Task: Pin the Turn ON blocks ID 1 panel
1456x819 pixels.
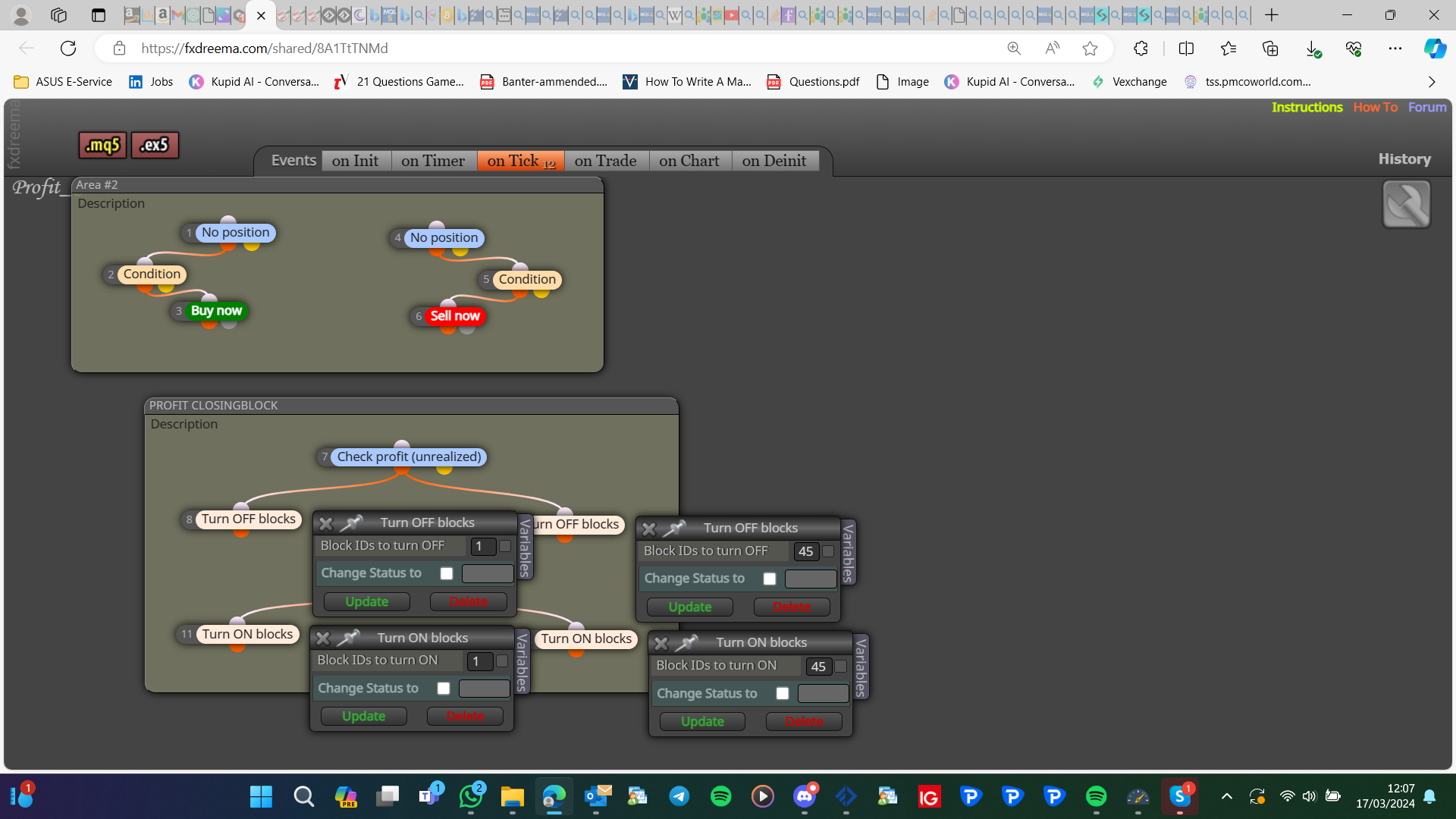Action: (348, 638)
